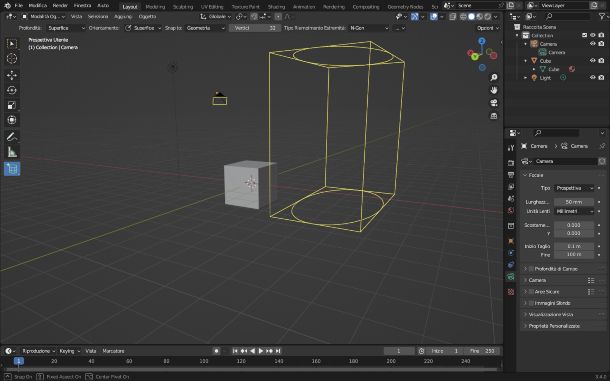Select the Rotate tool
The image size is (610, 381).
coord(12,90)
